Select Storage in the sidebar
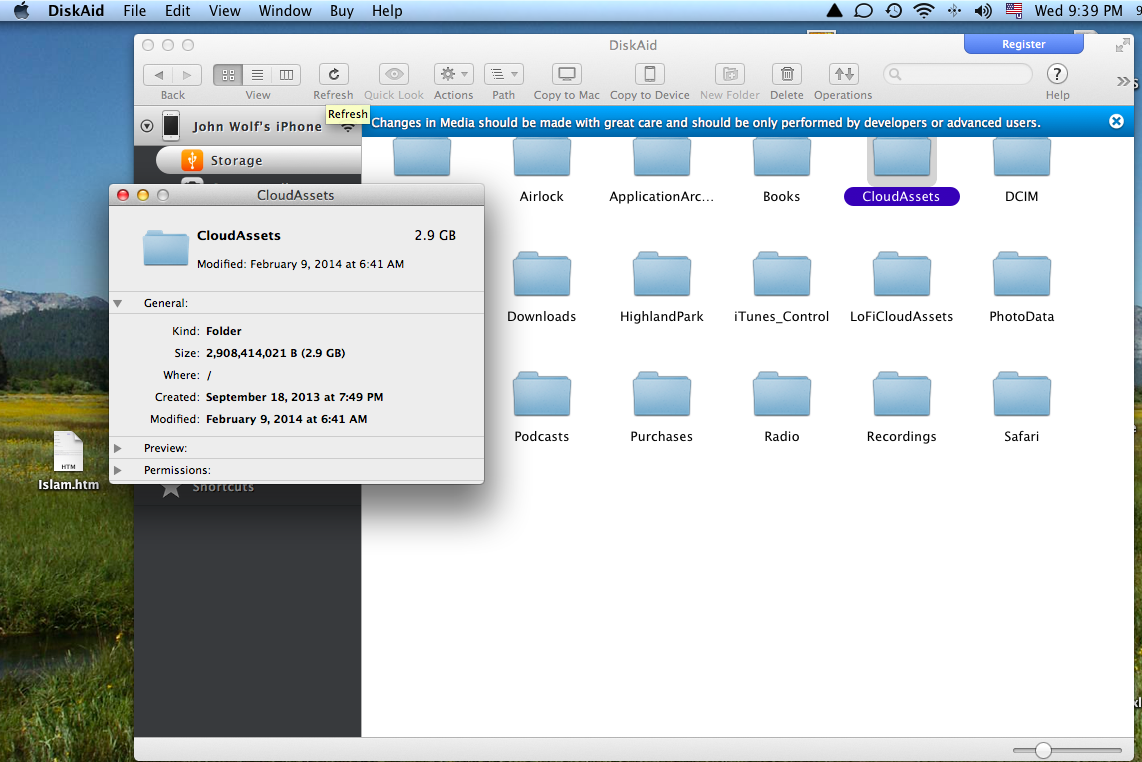This screenshot has width=1142, height=762. 259,160
